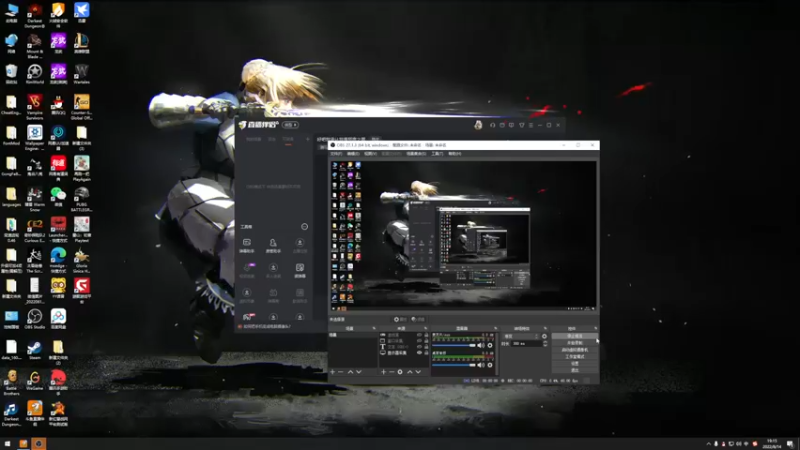Screen dimensions: 800x450
Task: Show hidden icons in the system tray
Action: 708,444
